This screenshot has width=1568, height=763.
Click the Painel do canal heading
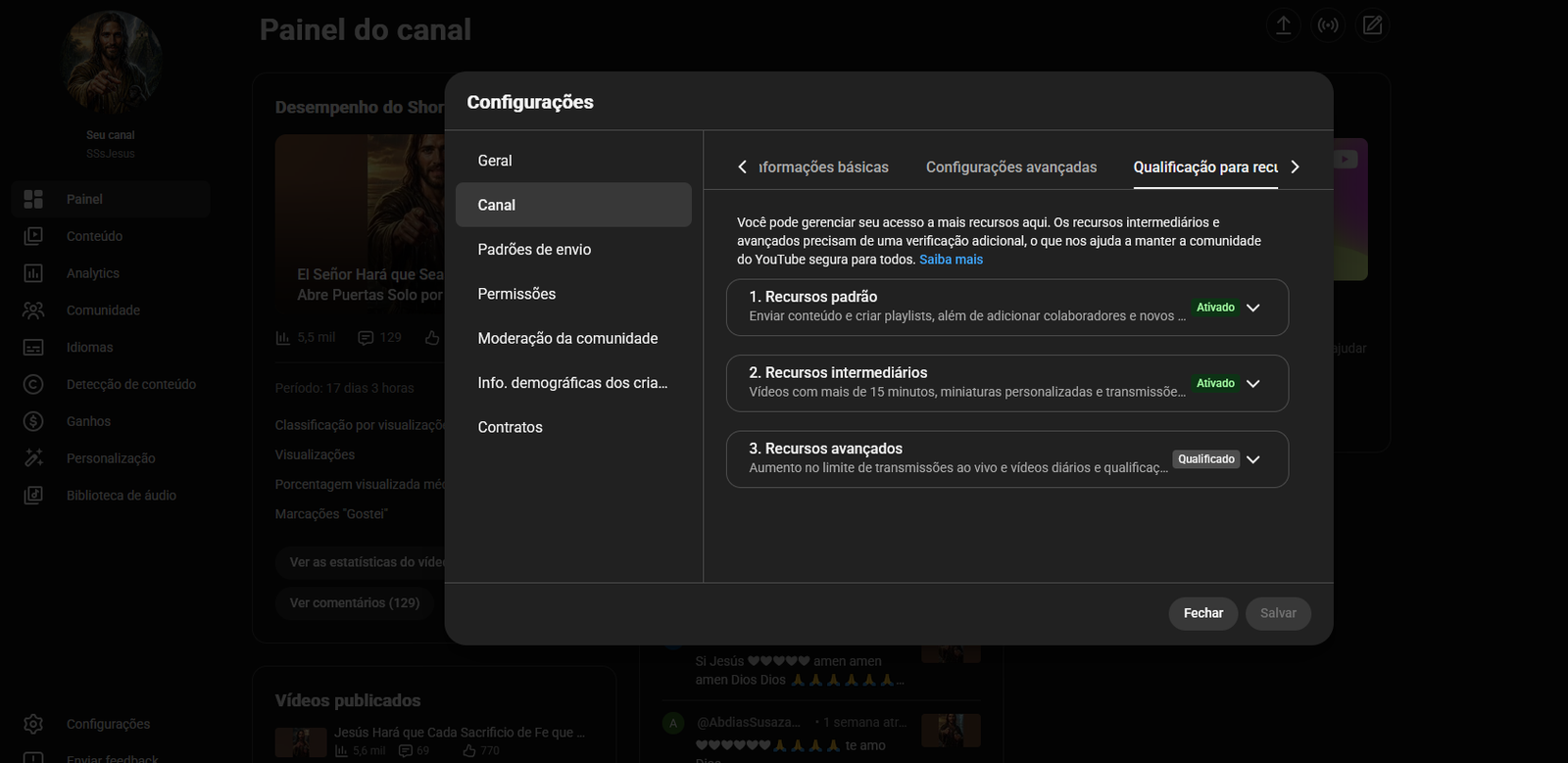click(x=366, y=30)
